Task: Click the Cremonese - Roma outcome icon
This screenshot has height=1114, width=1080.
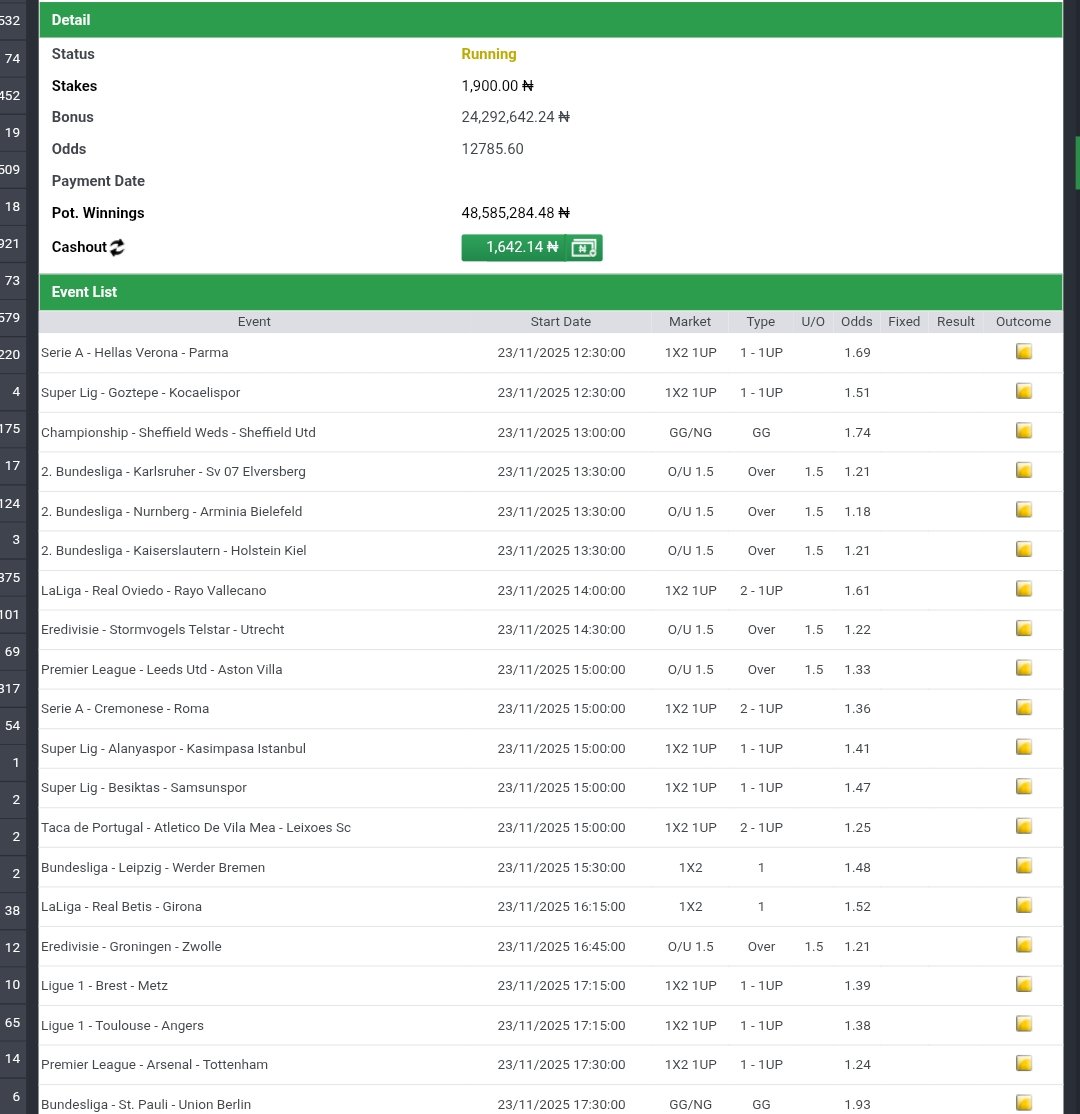Action: (x=1024, y=708)
